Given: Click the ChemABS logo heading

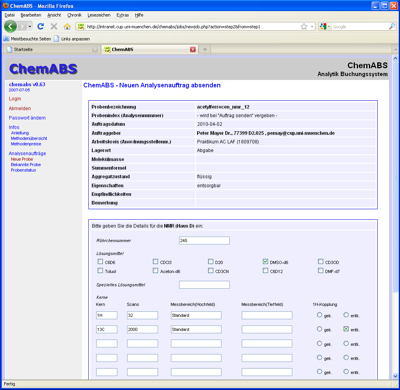Looking at the screenshot, I should tap(43, 69).
